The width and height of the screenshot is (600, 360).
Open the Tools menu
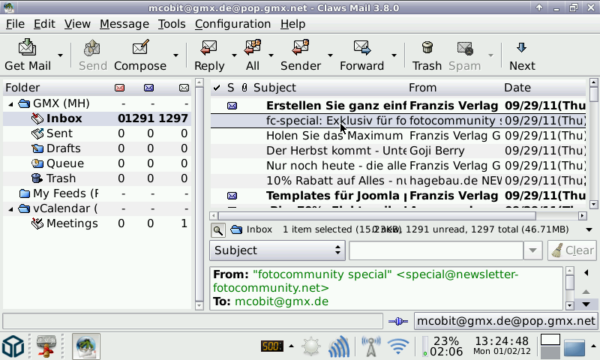[172, 24]
